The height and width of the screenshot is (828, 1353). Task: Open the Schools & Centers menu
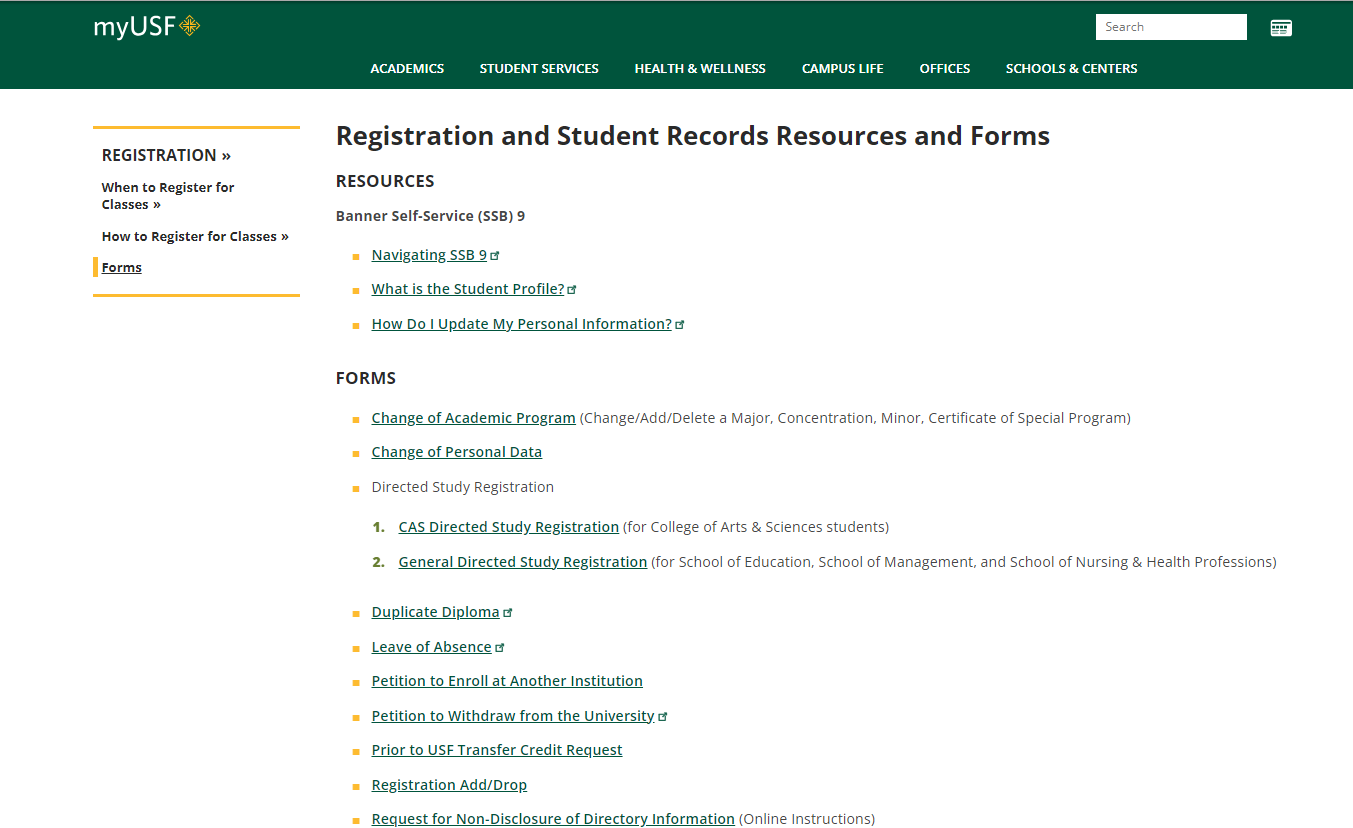point(1072,69)
